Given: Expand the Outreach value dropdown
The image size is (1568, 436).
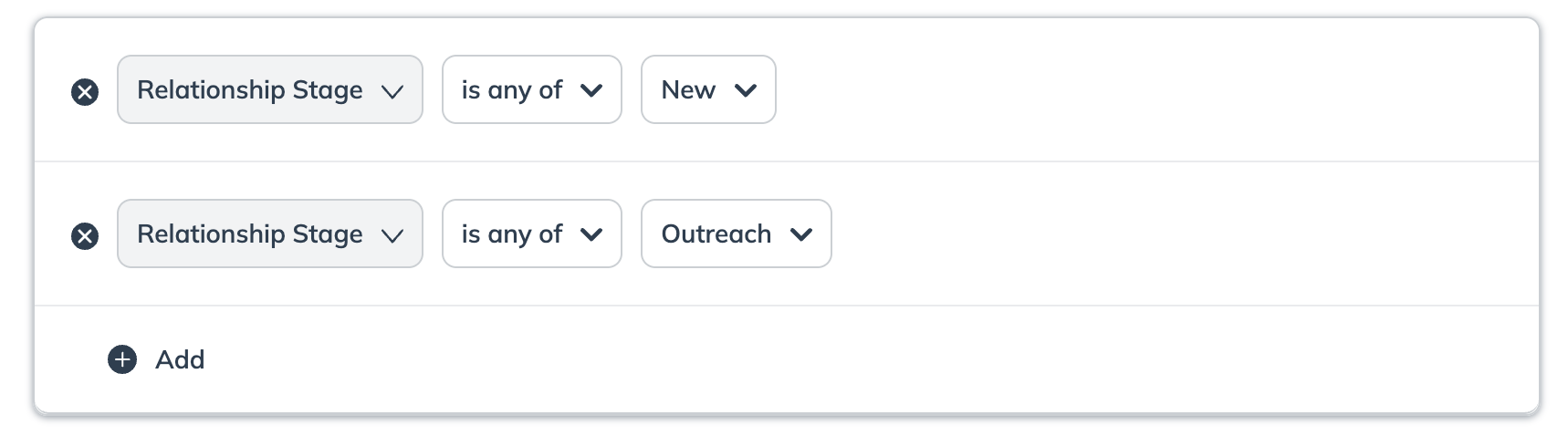Looking at the screenshot, I should [x=736, y=234].
